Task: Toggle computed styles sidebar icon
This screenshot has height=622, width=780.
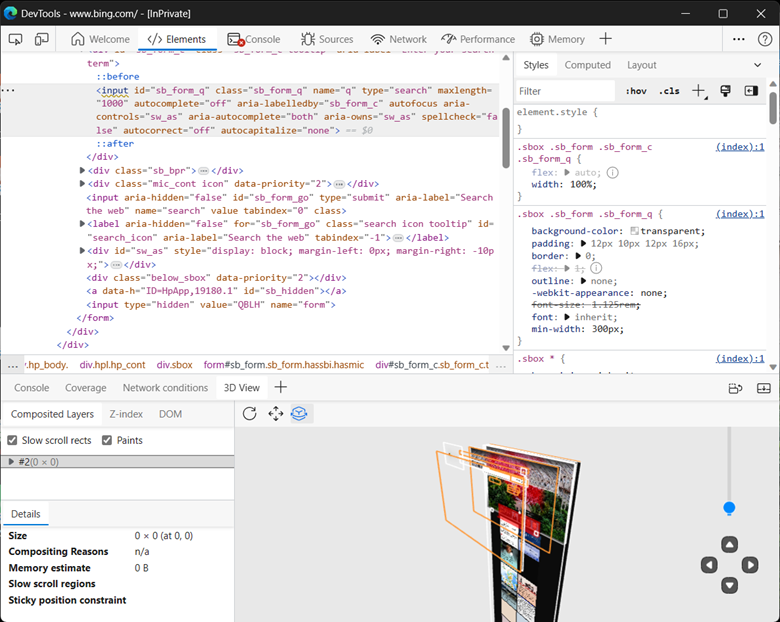Action: pyautogui.click(x=751, y=91)
